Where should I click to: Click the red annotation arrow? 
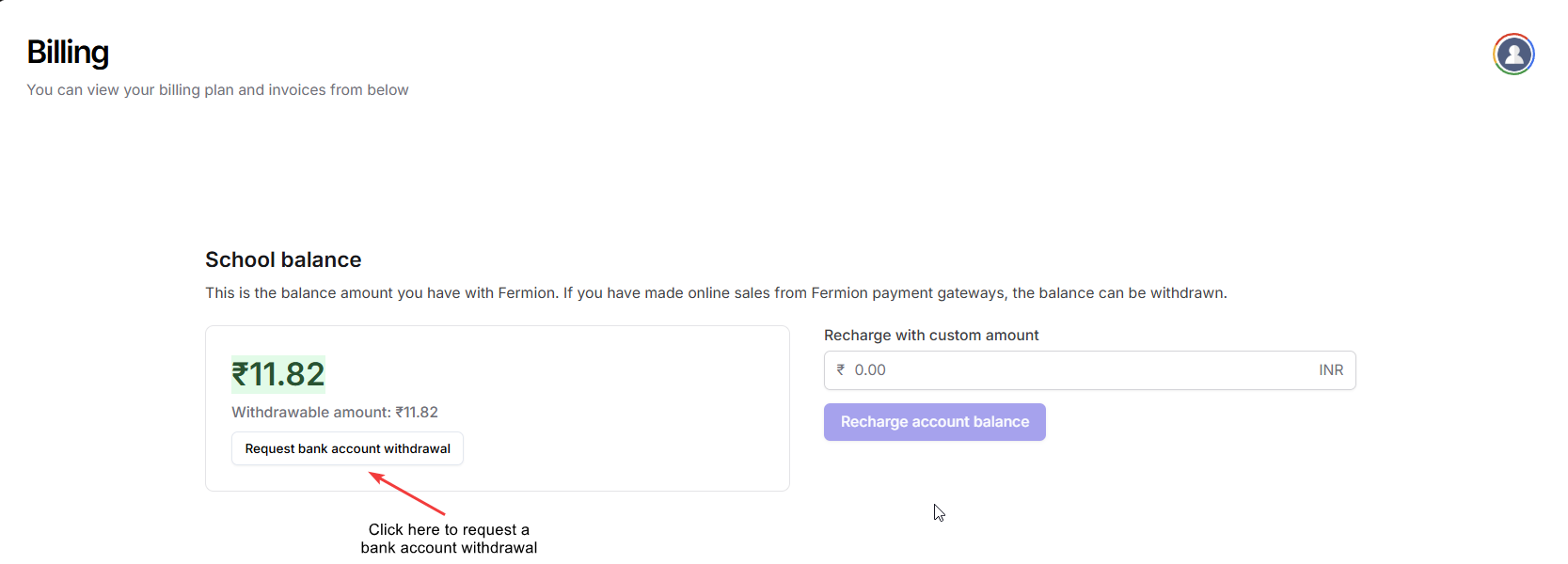[x=407, y=493]
